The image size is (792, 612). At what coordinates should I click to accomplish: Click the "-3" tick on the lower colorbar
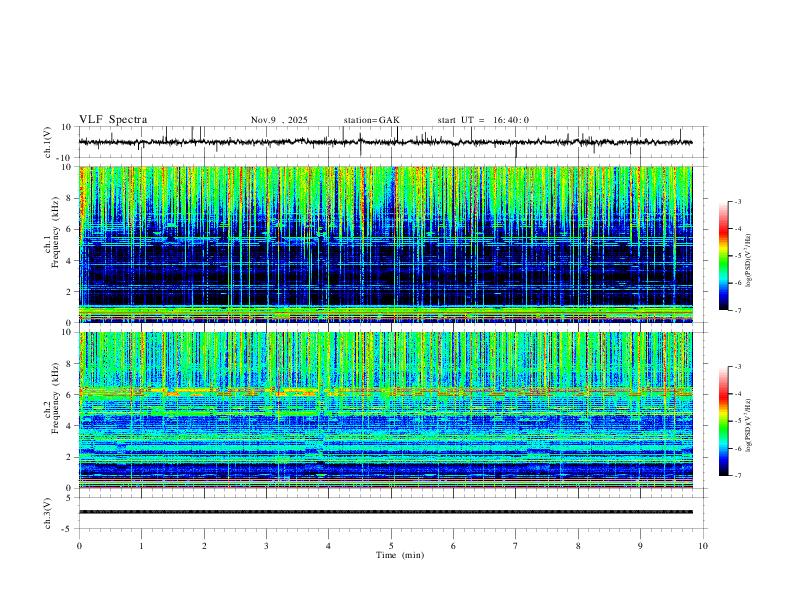pos(737,367)
